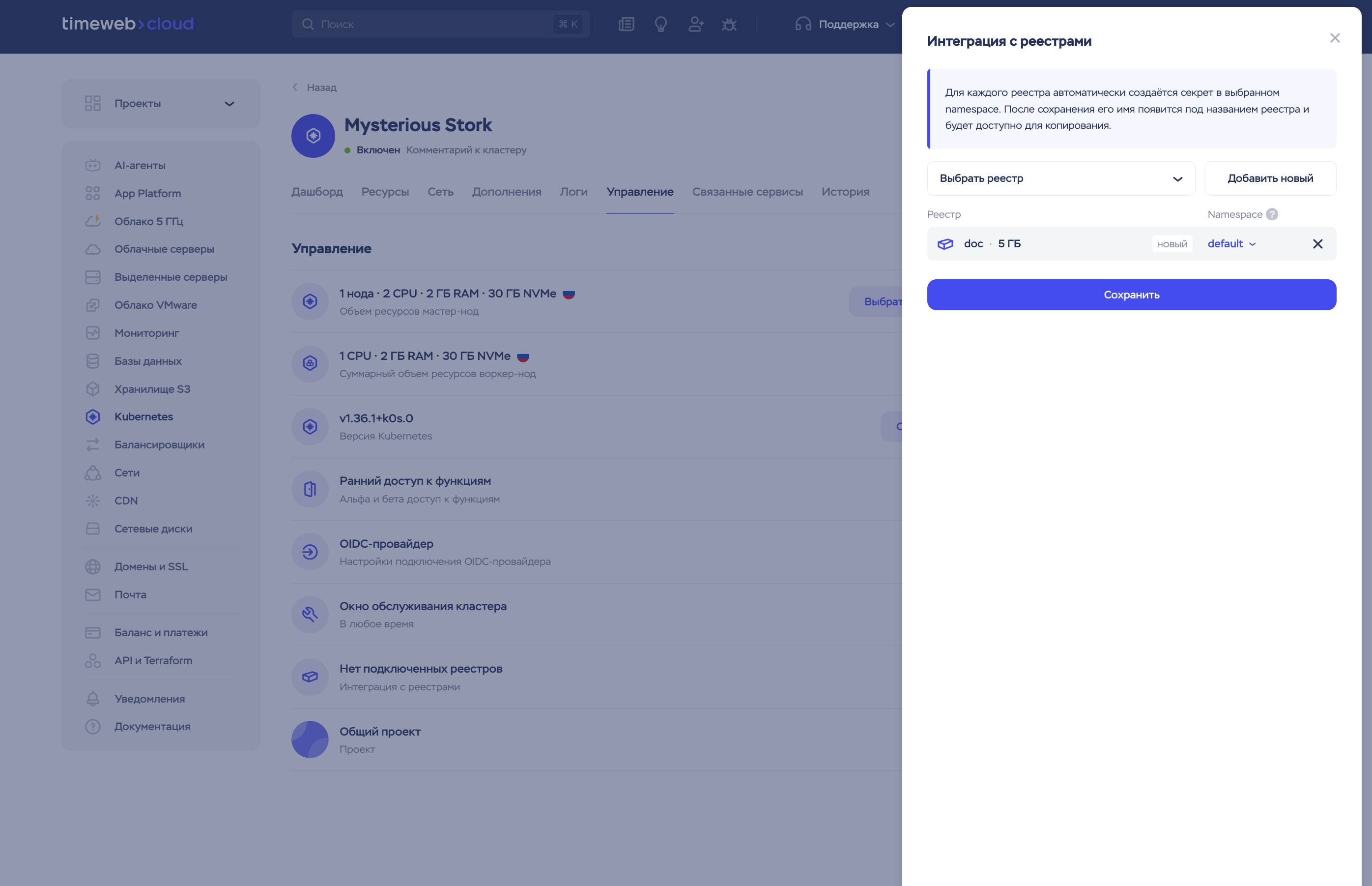Viewport: 1372px width, 886px height.
Task: Click the 'doc' registry box icon
Action: tap(945, 244)
